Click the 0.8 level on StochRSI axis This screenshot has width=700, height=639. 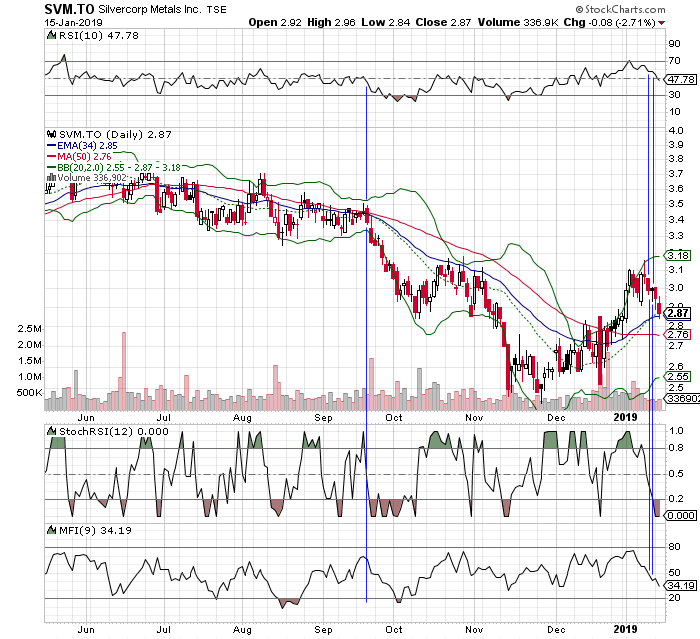(676, 448)
